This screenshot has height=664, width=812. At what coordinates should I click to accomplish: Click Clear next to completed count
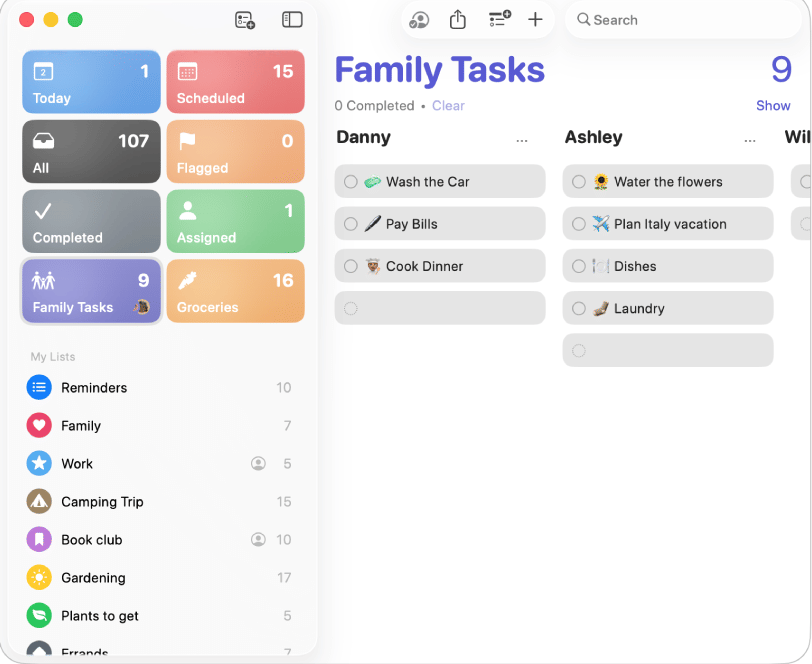[x=448, y=106]
